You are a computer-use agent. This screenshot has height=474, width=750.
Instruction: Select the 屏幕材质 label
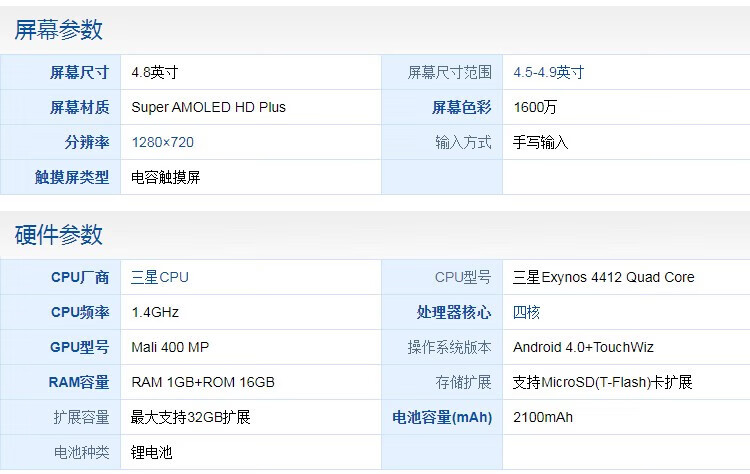[79, 107]
